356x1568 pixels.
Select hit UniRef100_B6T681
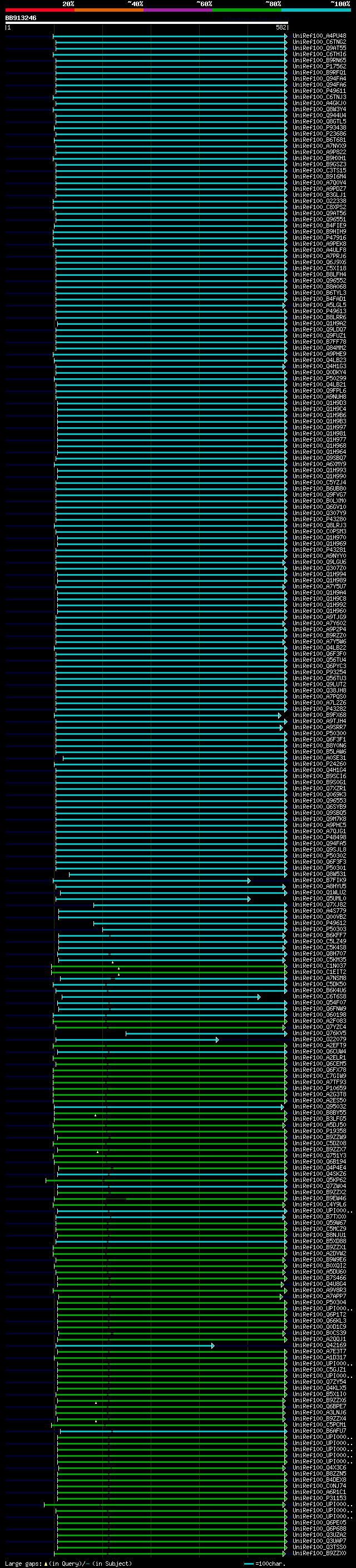[x=319, y=140]
